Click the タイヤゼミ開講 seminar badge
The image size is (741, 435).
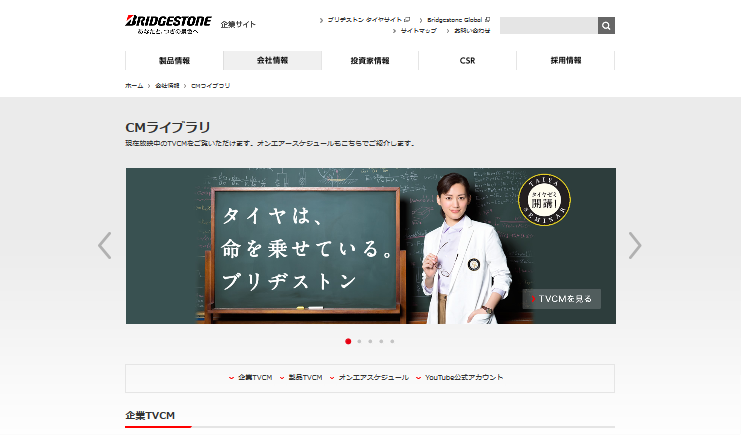coord(544,200)
